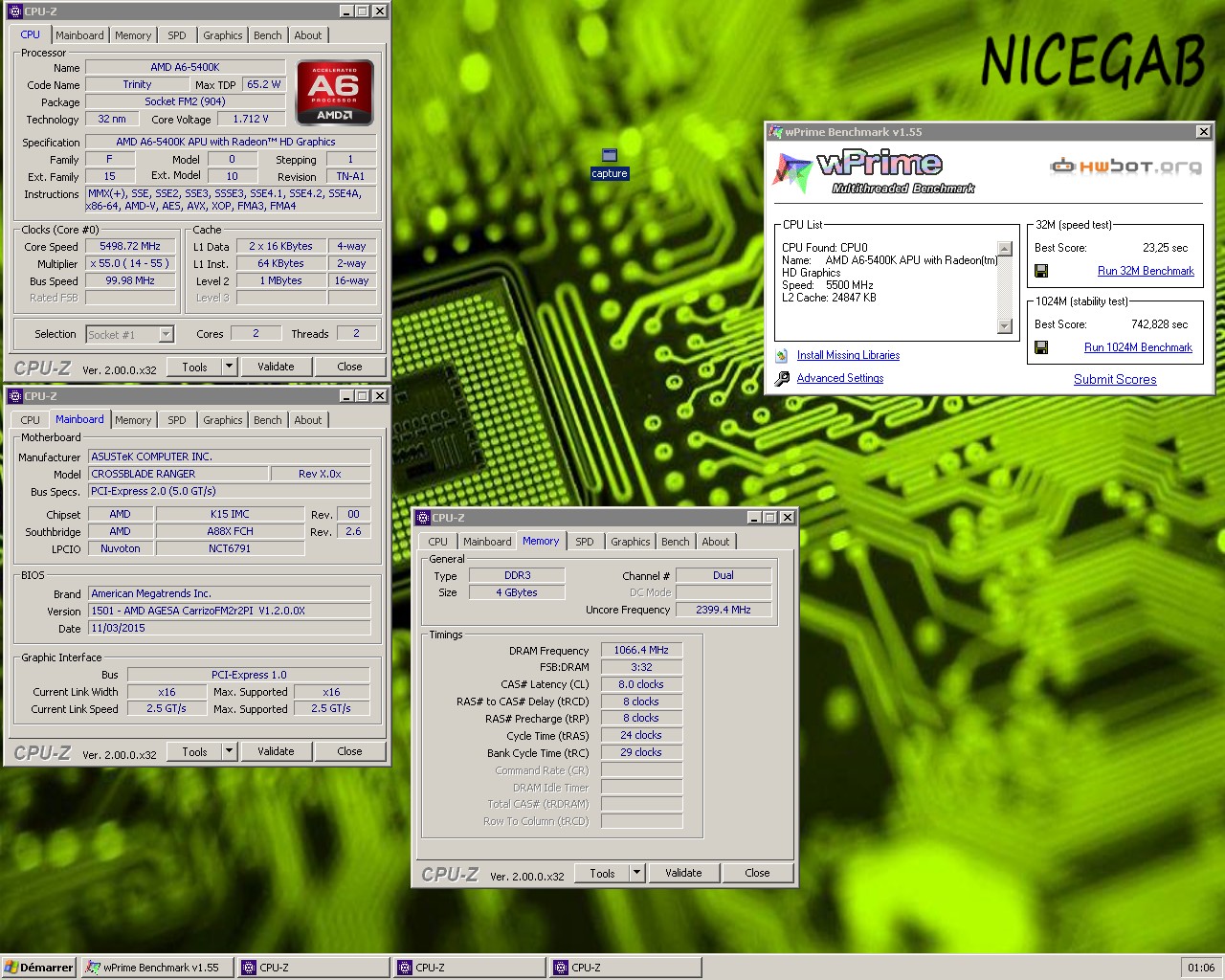Click the CPU-Z icon in Mainboard window title
Viewport: 1225px width, 980px height.
[15, 396]
